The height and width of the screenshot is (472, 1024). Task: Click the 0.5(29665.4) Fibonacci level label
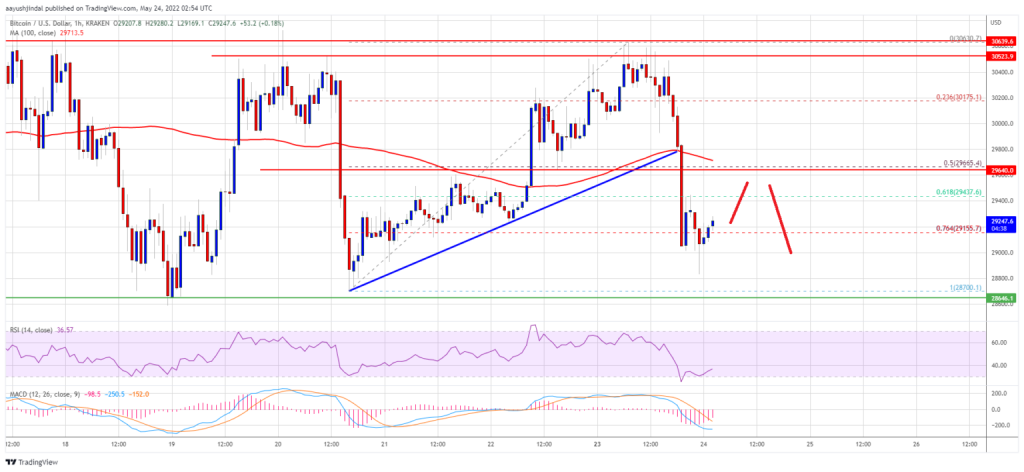(x=964, y=164)
